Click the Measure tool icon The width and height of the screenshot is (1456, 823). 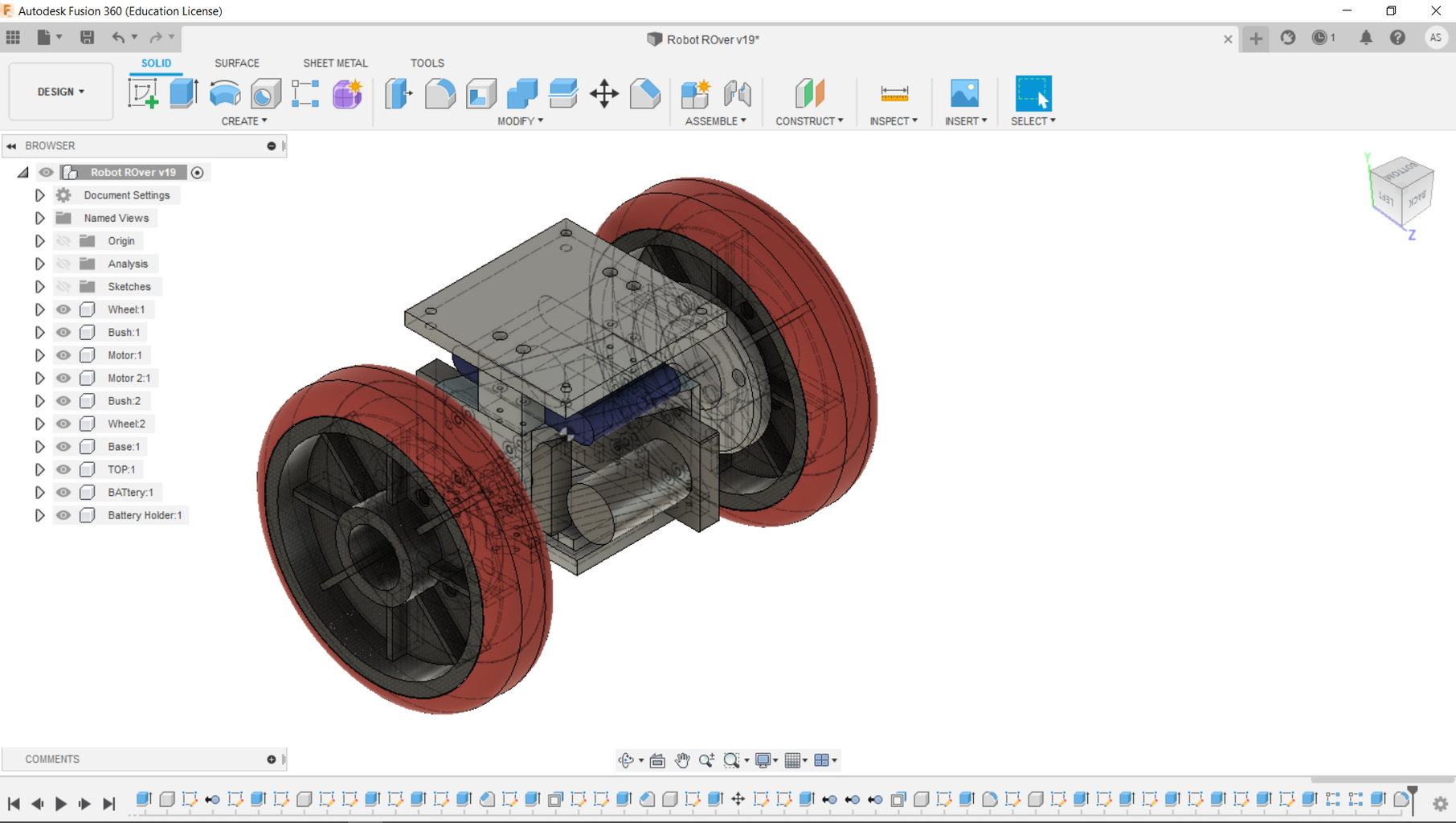point(894,94)
